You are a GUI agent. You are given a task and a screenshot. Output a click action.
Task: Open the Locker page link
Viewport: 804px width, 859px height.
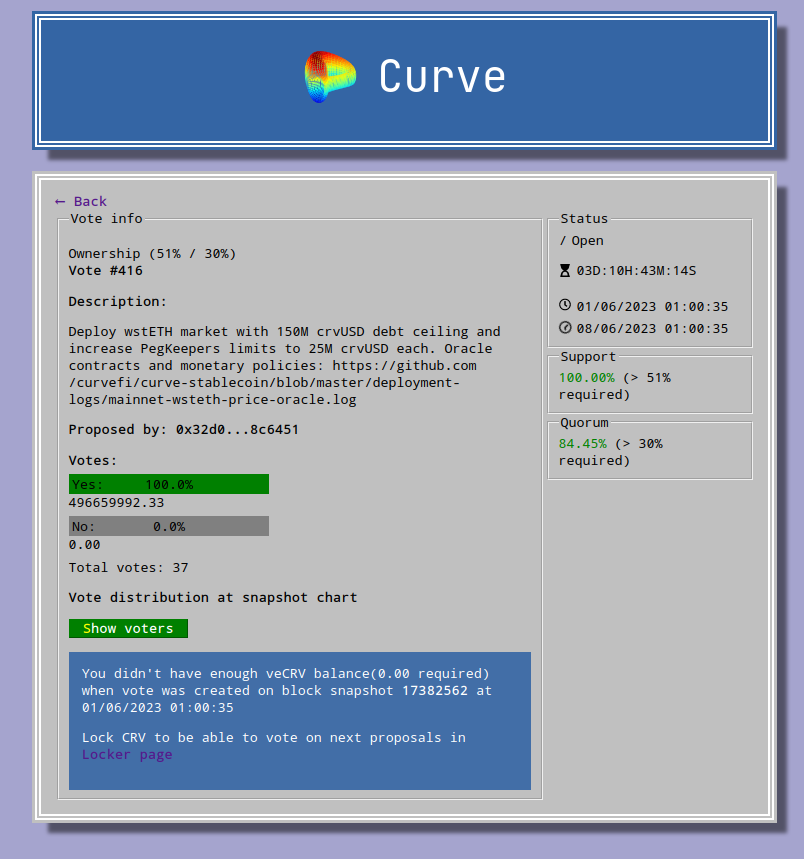click(x=127, y=754)
